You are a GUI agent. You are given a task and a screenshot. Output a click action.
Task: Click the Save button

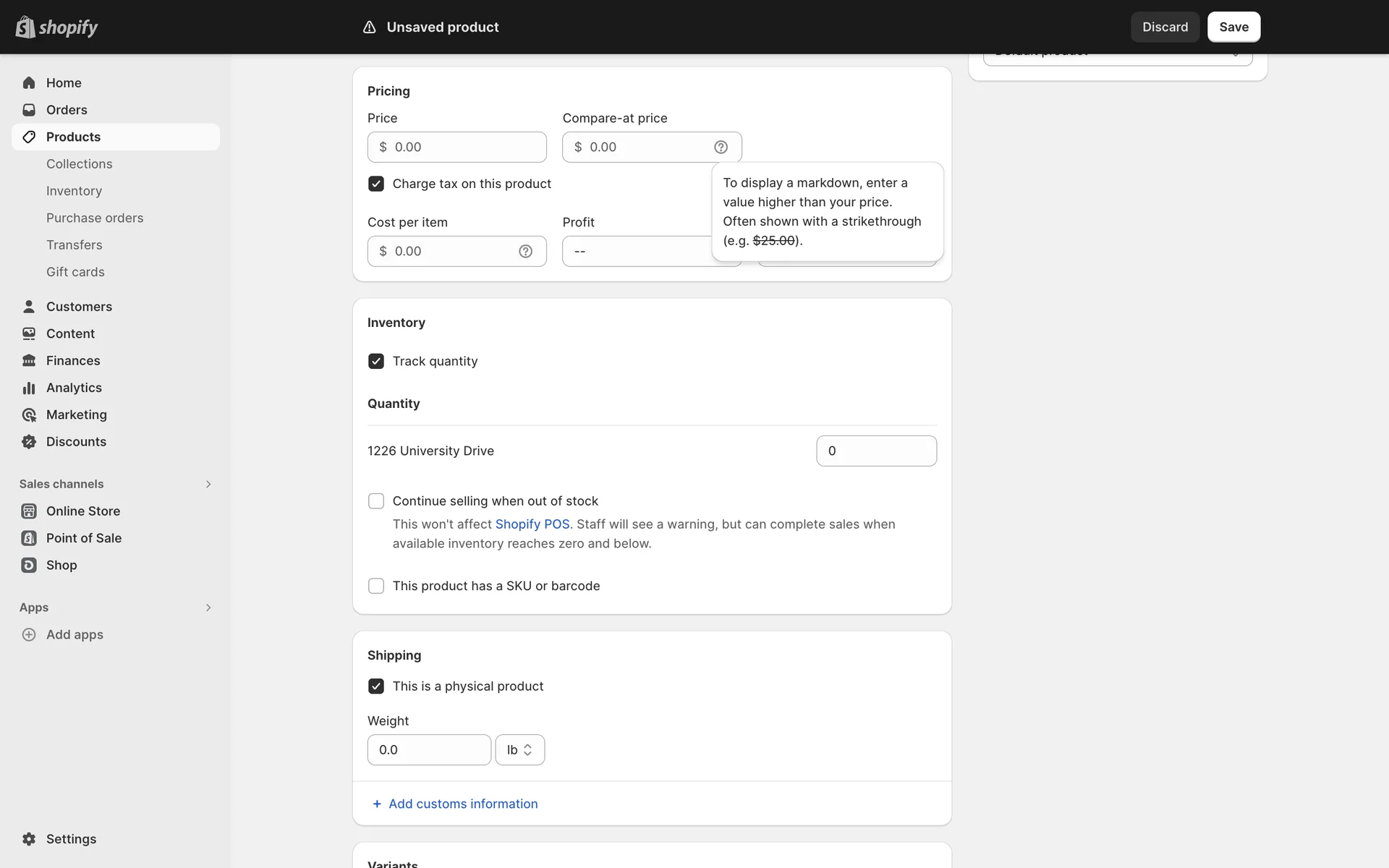(1233, 27)
